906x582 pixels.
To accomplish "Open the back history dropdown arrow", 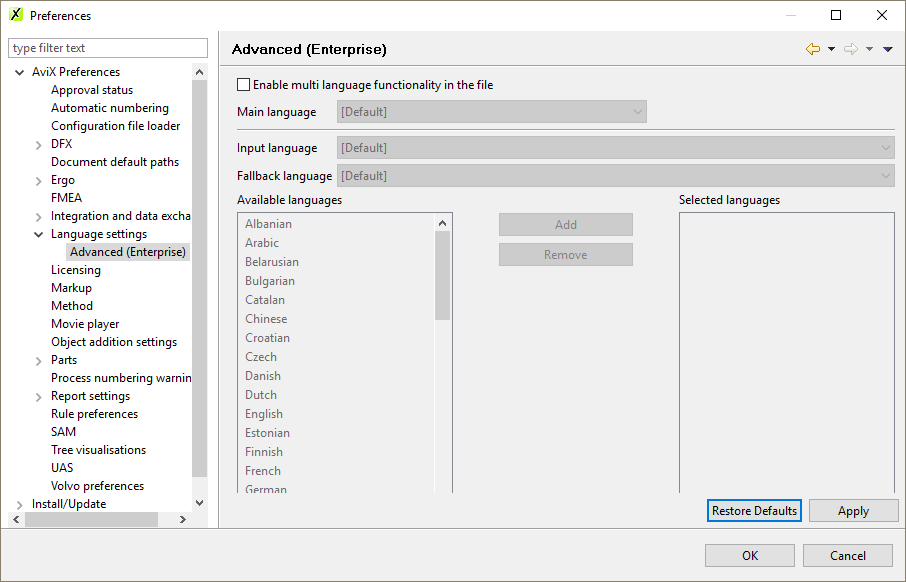I will tap(831, 49).
